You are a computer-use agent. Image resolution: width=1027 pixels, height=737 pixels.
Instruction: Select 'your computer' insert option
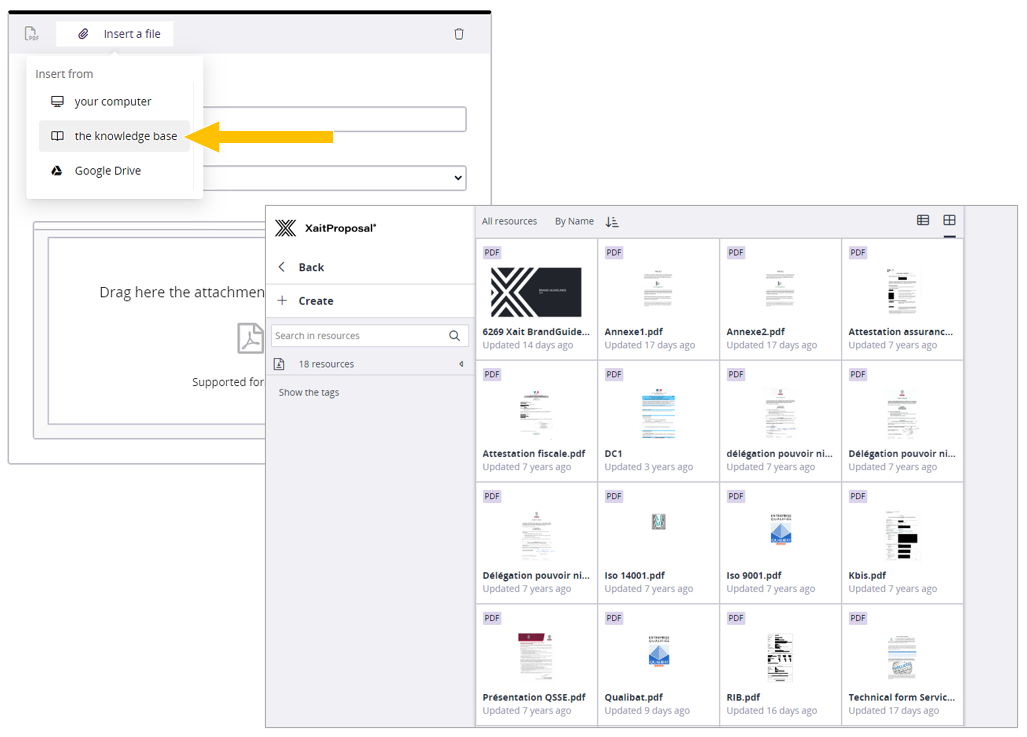(x=113, y=102)
